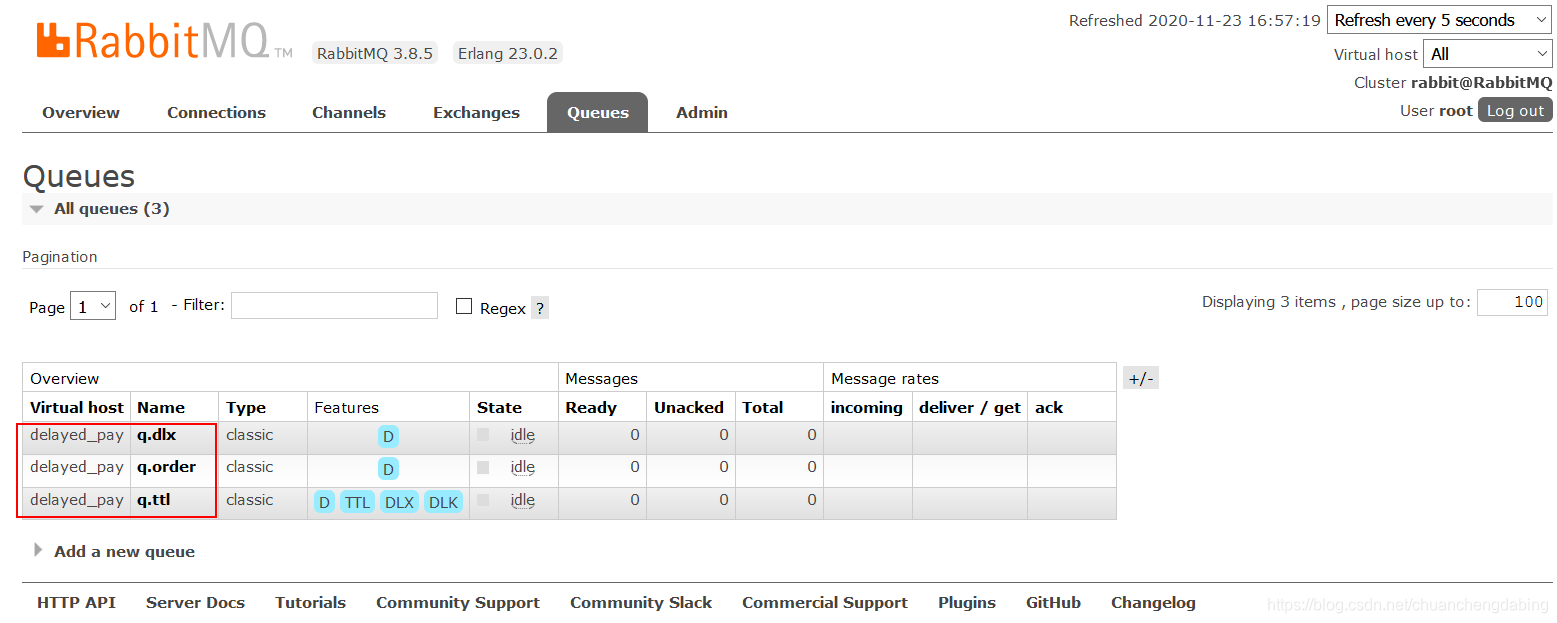The height and width of the screenshot is (623, 1557).
Task: Sort by the deliver / get column header
Action: (970, 408)
